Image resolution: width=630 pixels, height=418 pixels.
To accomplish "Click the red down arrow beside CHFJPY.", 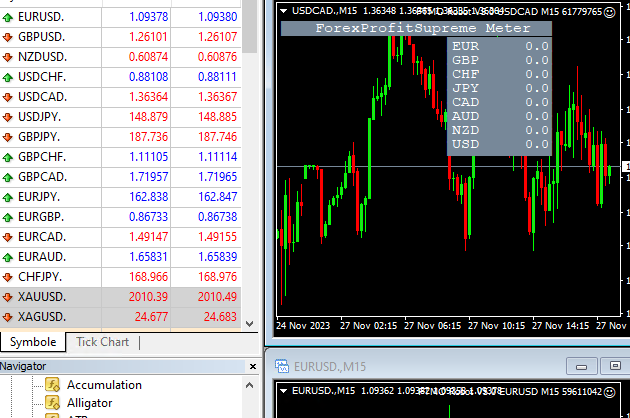I will pos(8,277).
